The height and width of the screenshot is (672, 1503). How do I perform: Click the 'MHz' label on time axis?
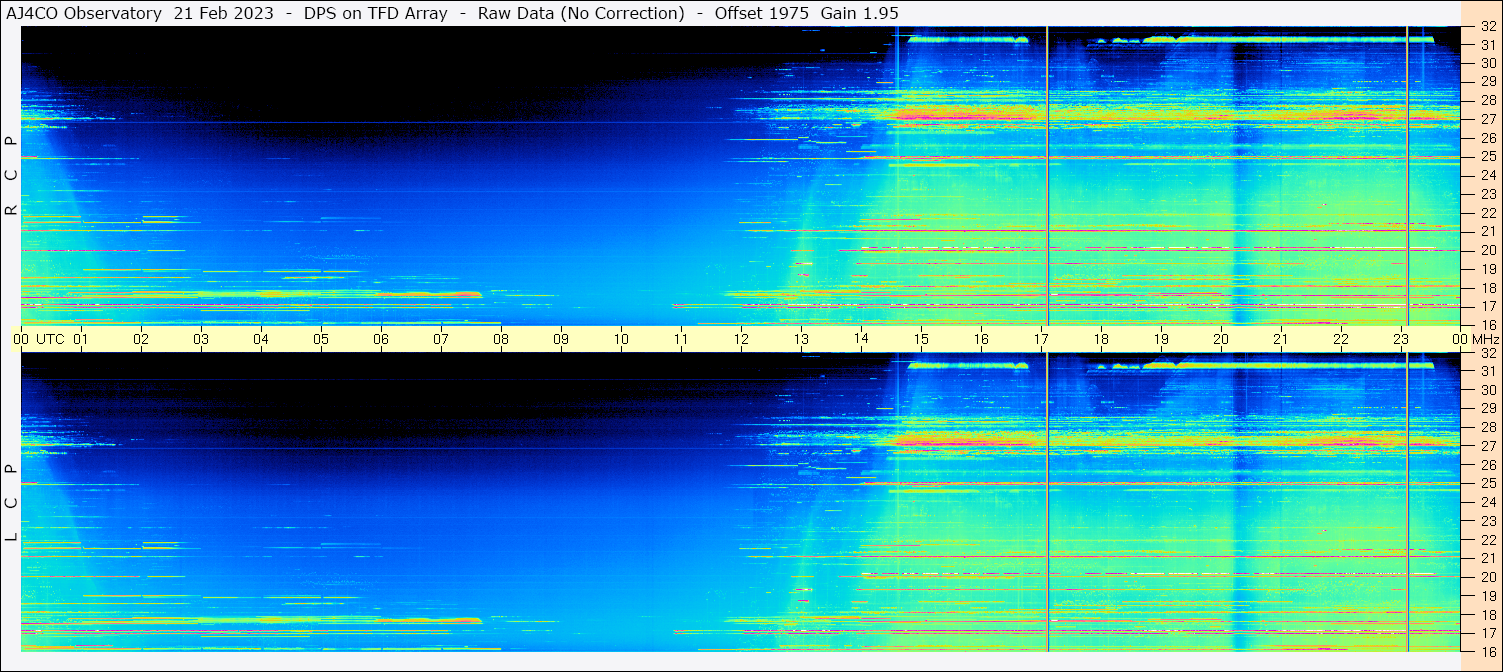[1484, 339]
